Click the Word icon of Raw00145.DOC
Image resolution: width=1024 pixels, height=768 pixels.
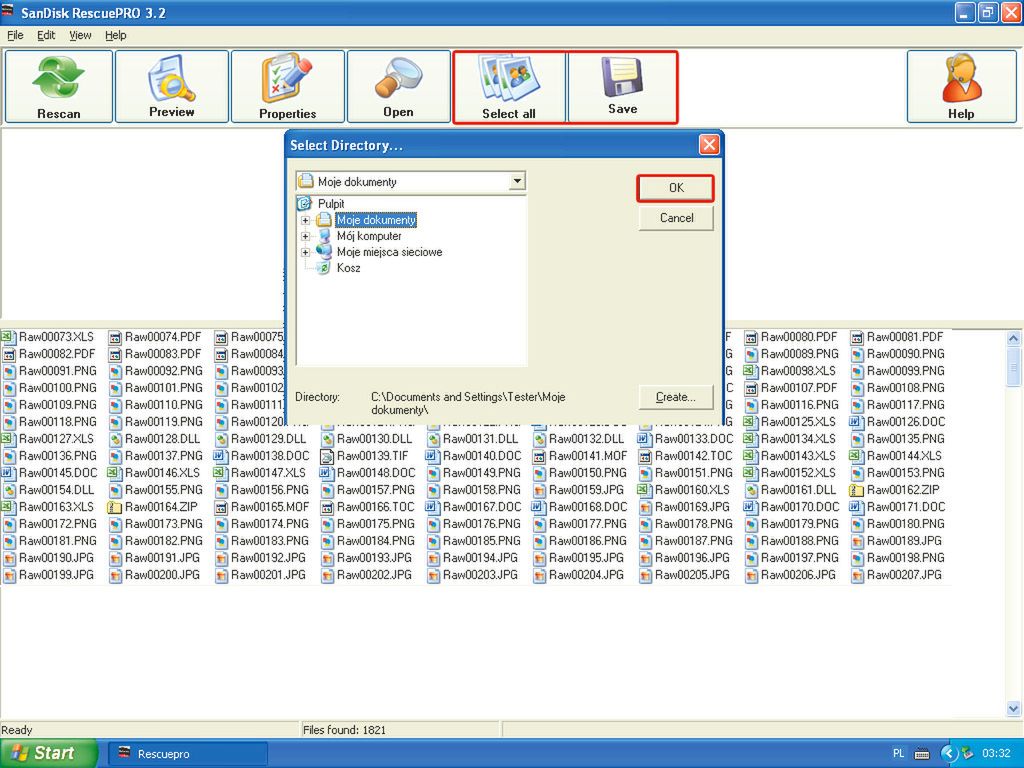tap(8, 473)
